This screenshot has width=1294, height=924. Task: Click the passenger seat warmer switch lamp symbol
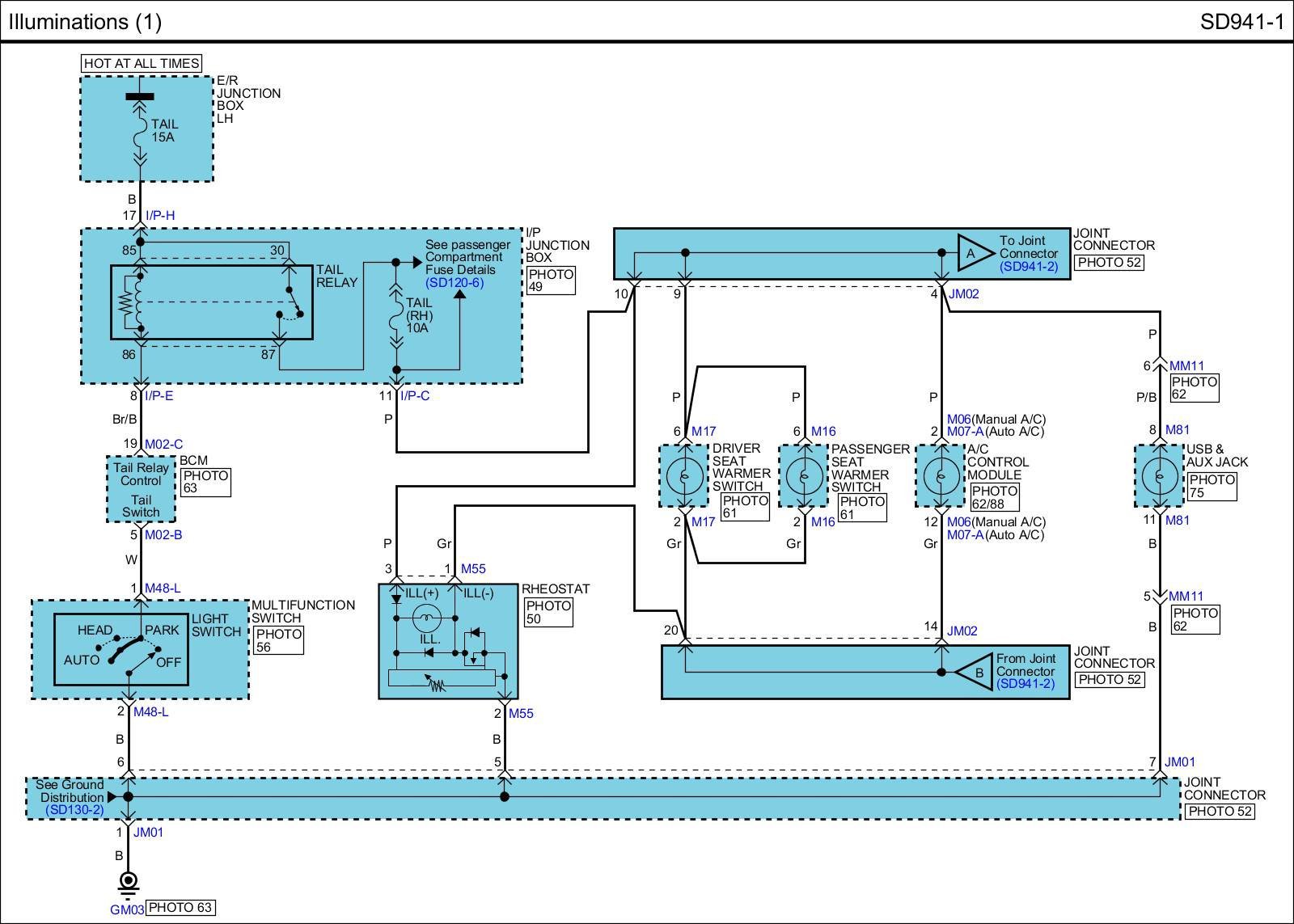point(803,476)
